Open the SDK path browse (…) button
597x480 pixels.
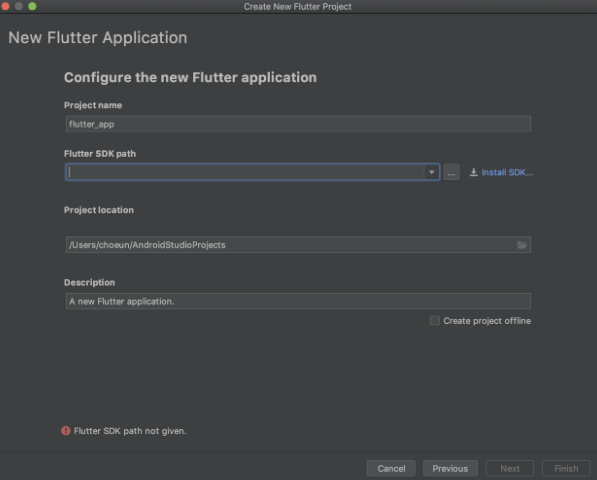(x=451, y=172)
